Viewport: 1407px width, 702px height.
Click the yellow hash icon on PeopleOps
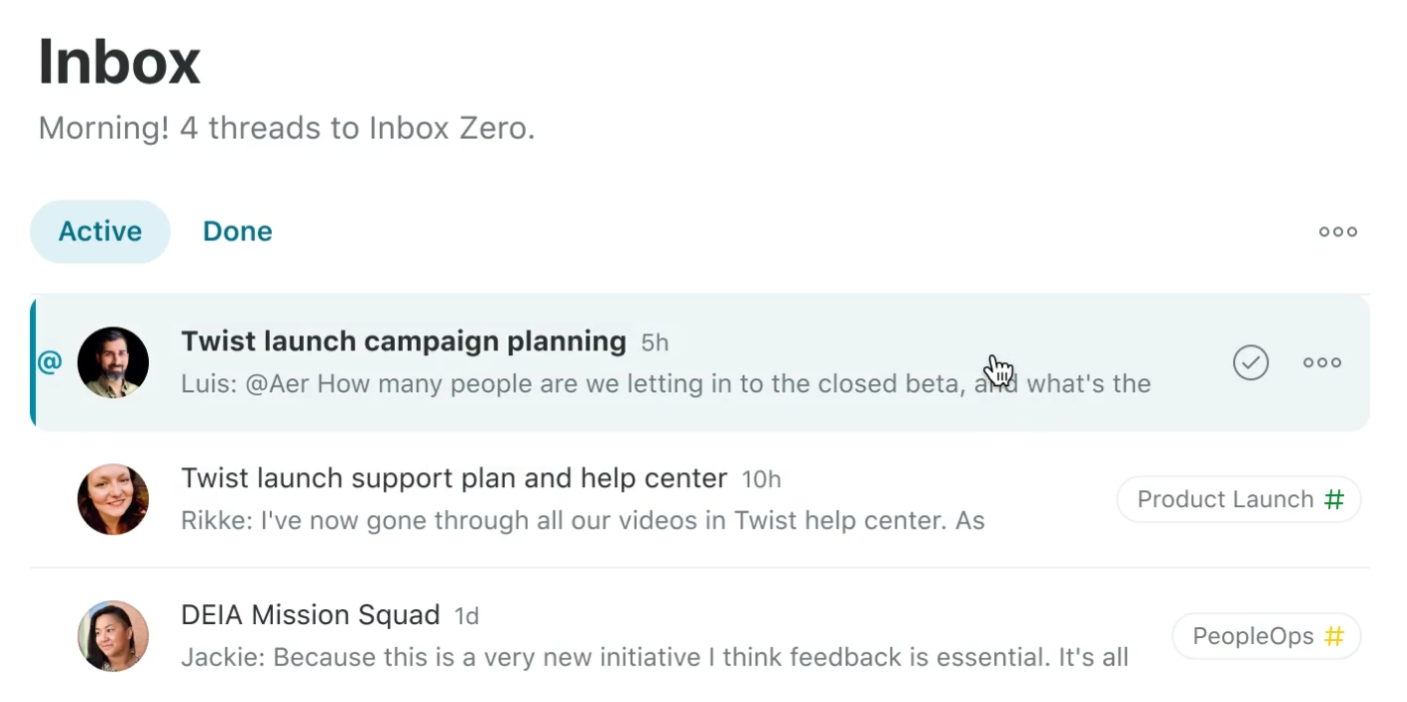1334,636
